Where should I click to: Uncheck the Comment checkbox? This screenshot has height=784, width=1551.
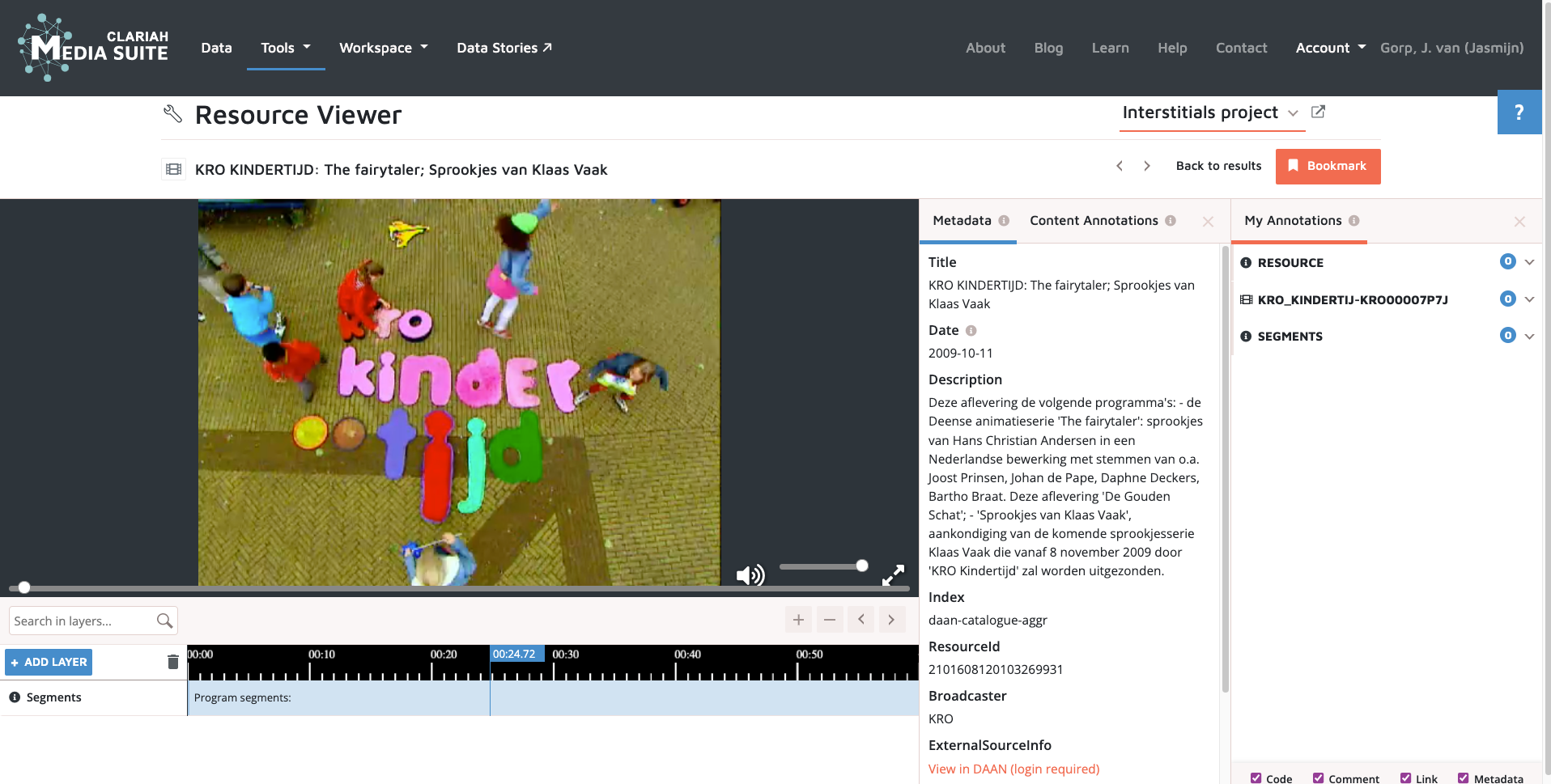coord(1319,778)
